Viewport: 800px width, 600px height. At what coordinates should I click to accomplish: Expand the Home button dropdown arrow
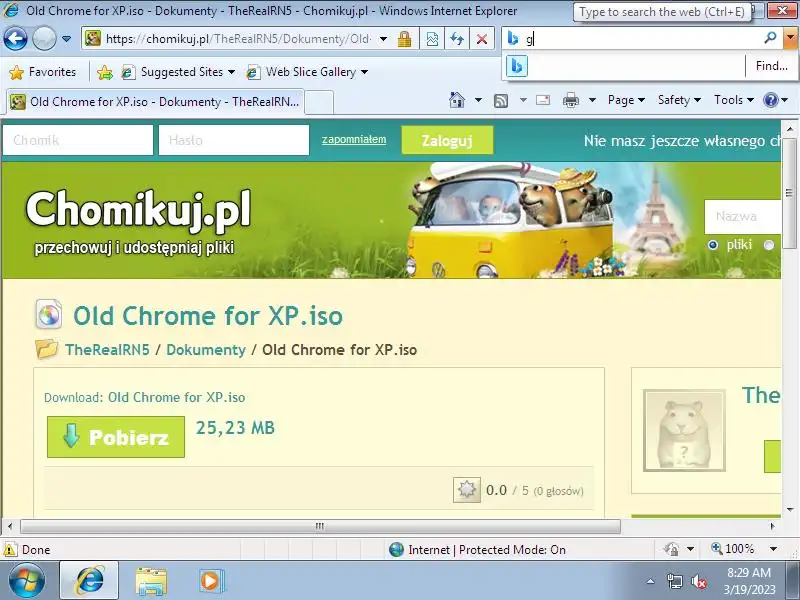click(478, 100)
